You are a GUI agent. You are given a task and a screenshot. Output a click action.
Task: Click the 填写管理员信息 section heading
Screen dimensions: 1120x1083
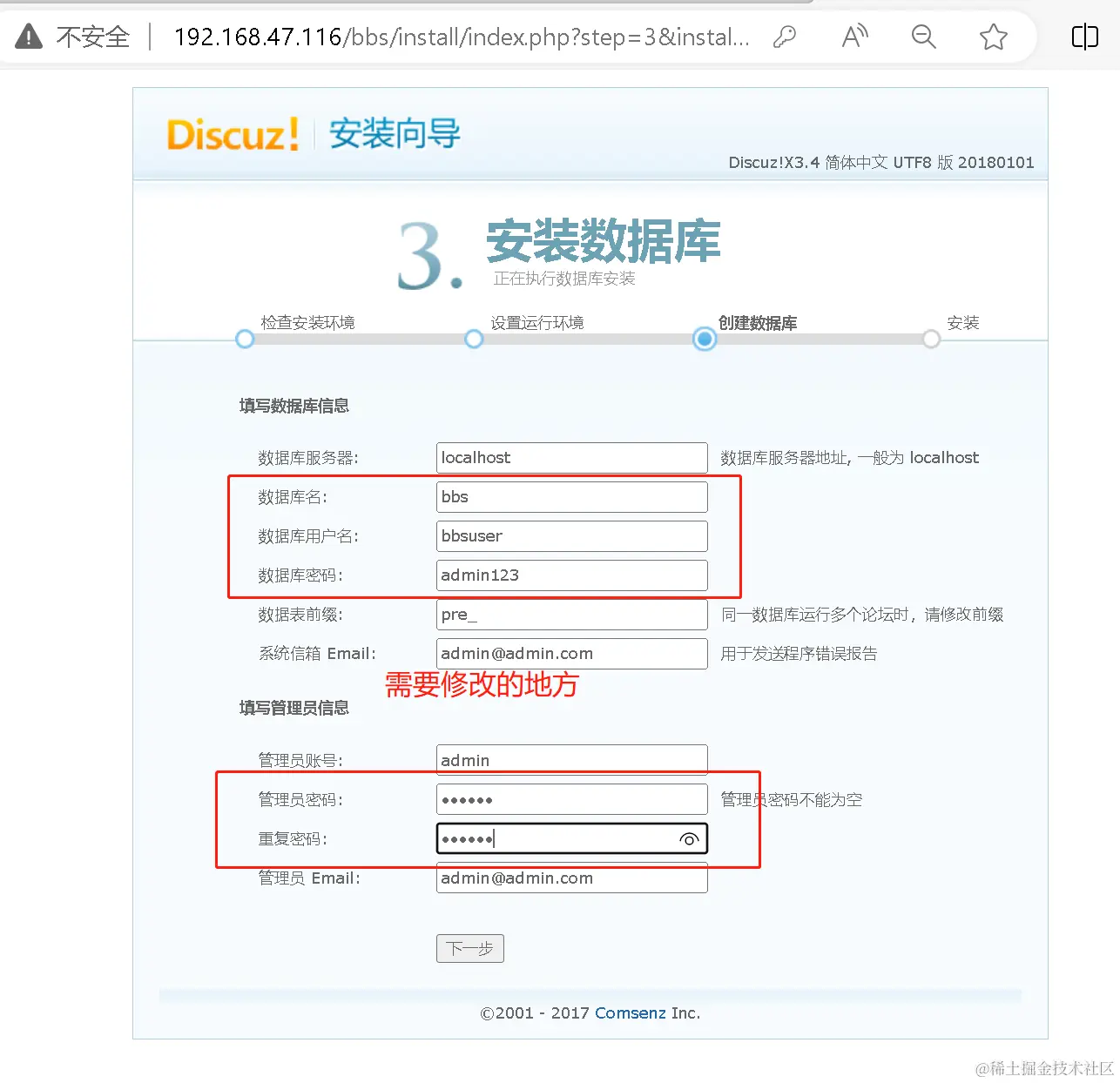[294, 708]
